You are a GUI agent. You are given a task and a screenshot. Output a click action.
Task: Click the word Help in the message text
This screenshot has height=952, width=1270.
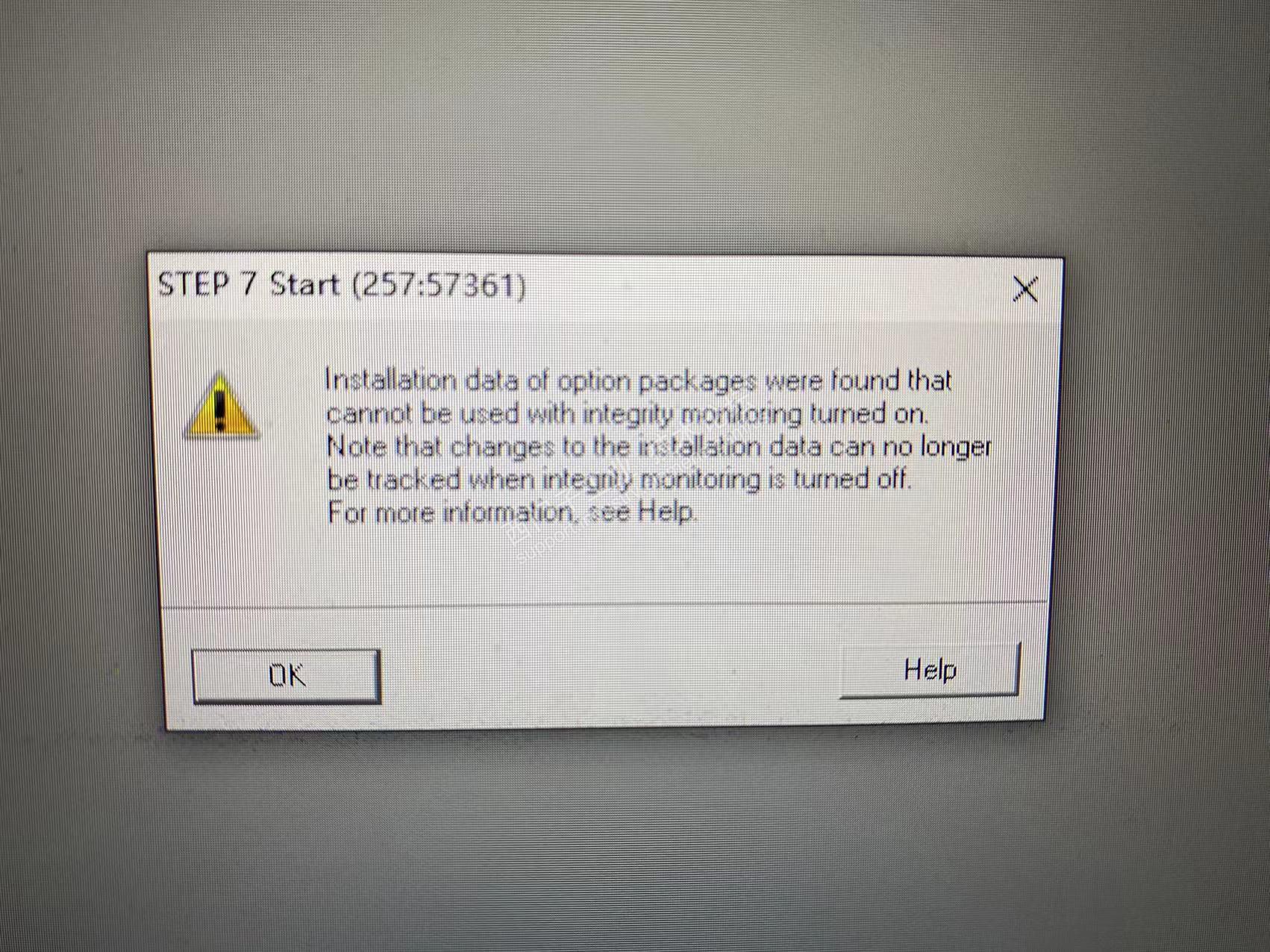coord(667,513)
